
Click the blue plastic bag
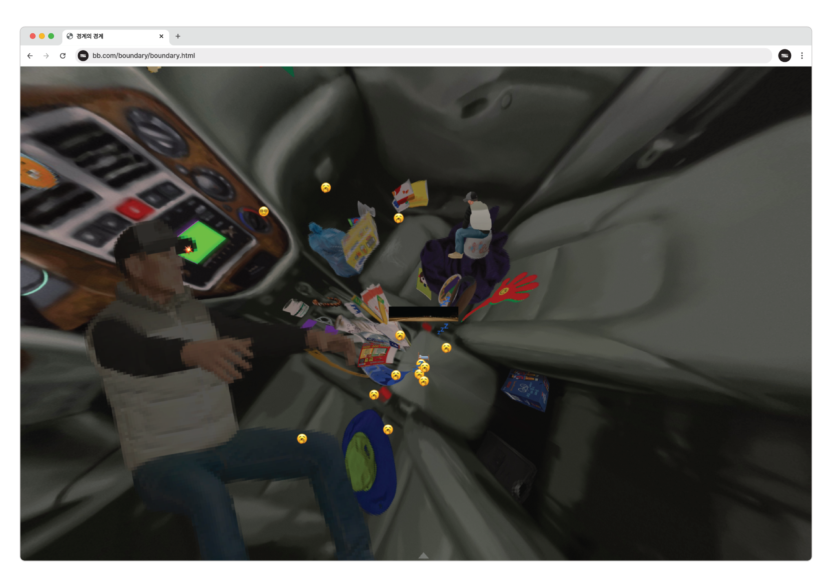tap(325, 245)
